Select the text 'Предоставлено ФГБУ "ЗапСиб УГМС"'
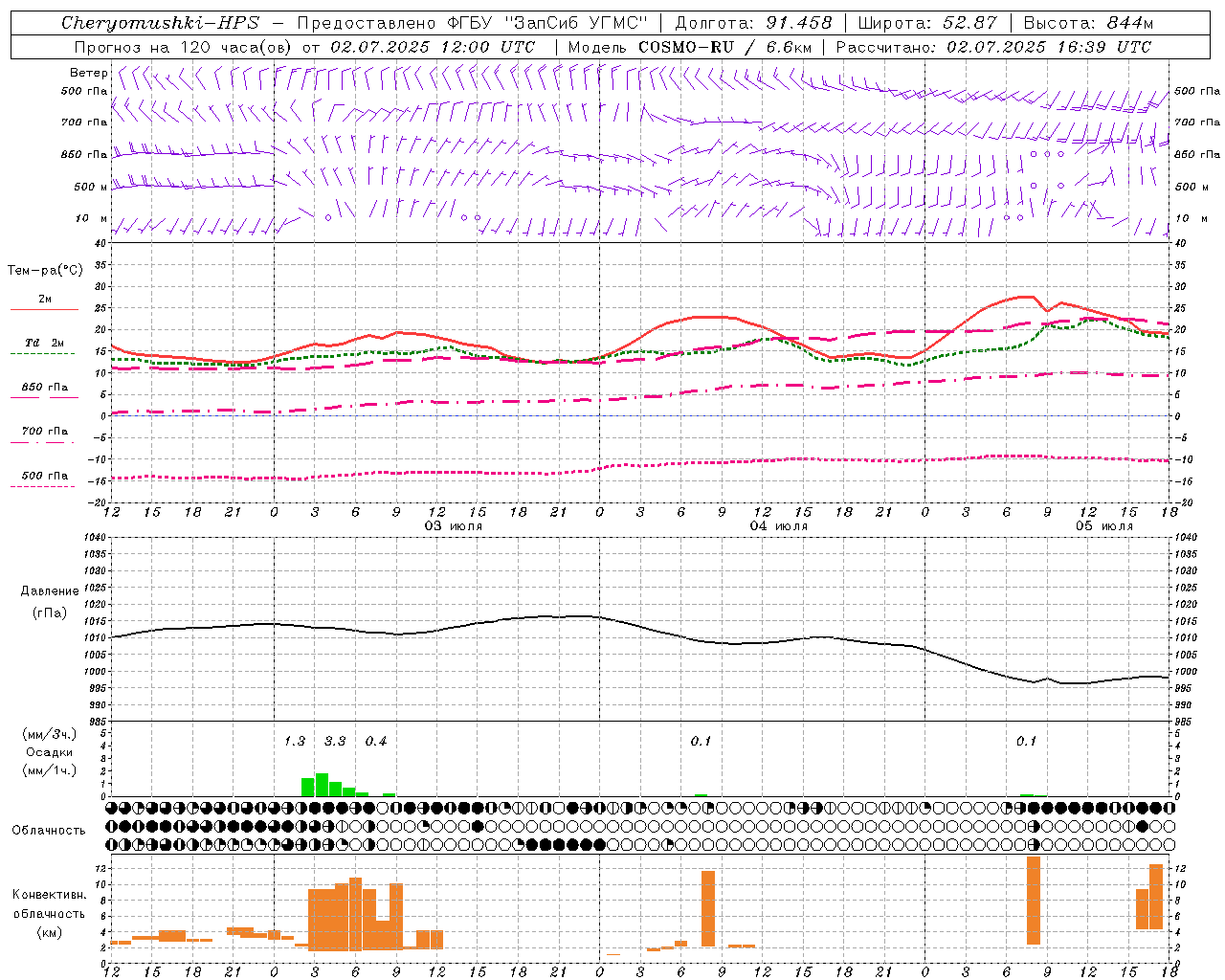 coord(473,23)
